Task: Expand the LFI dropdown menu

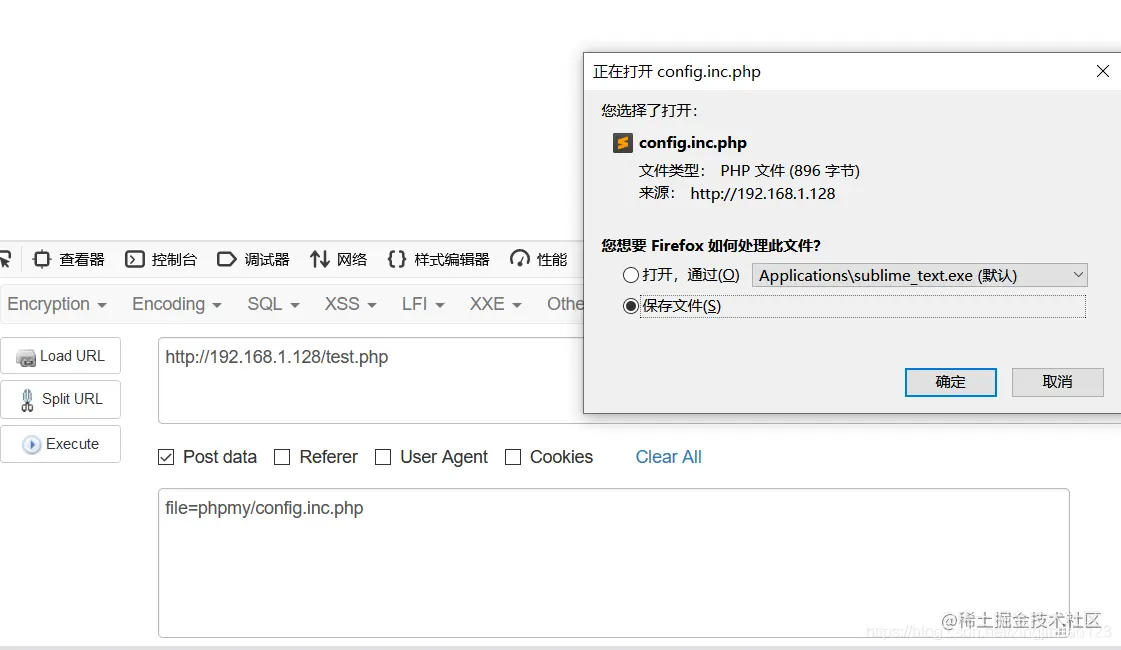Action: (423, 304)
